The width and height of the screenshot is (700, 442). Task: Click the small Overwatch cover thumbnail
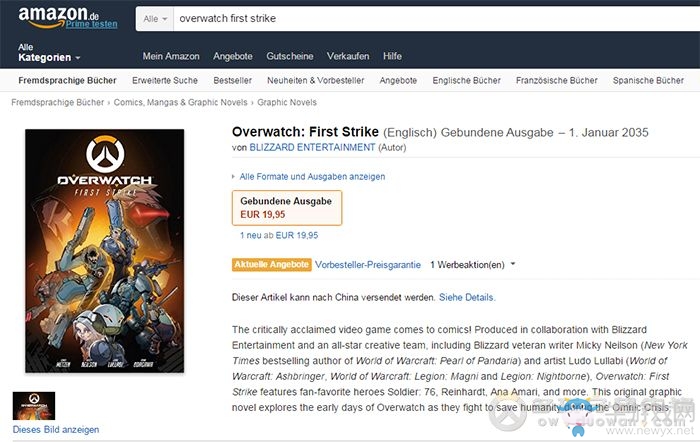tap(34, 406)
